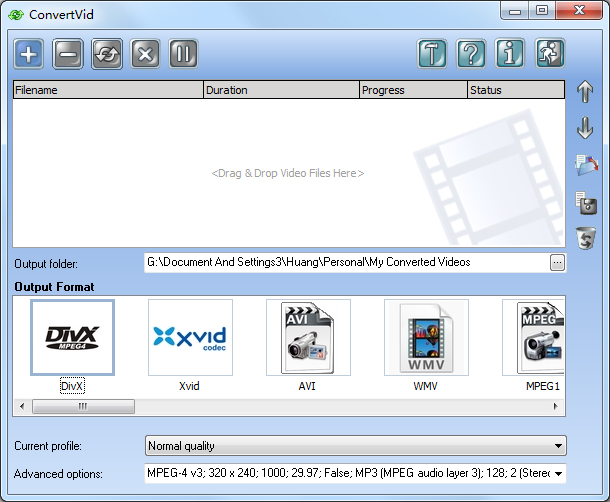This screenshot has width=610, height=502.
Task: Choose the WMV output format
Action: point(426,338)
